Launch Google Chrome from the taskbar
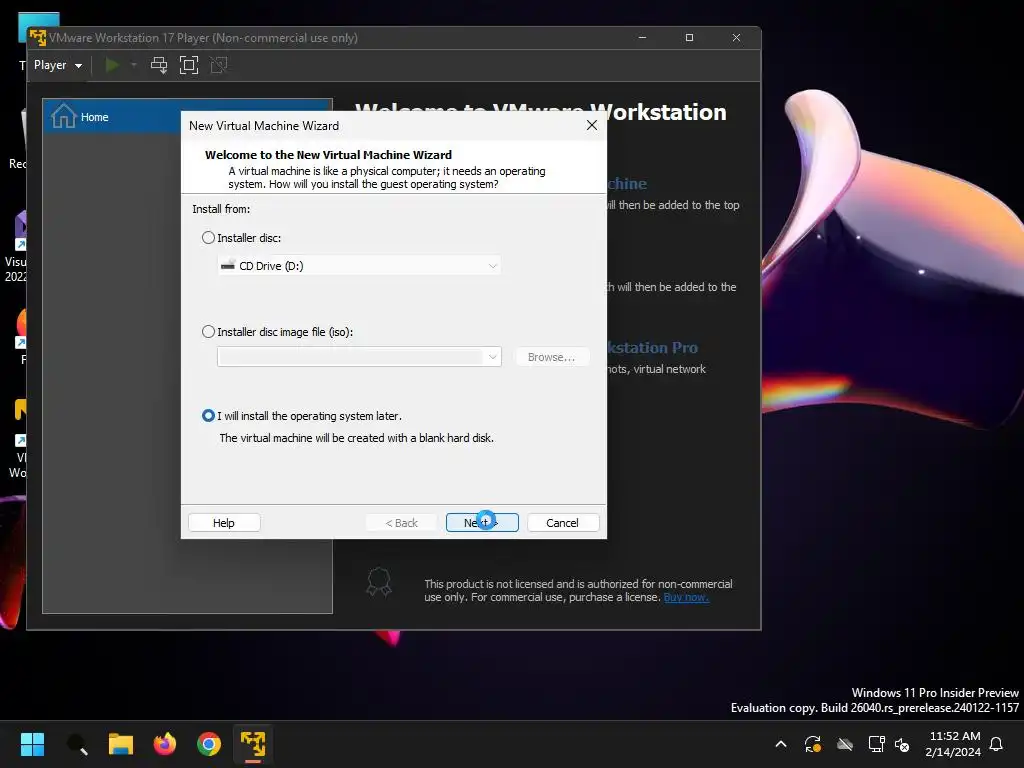1024x768 pixels. (x=209, y=744)
